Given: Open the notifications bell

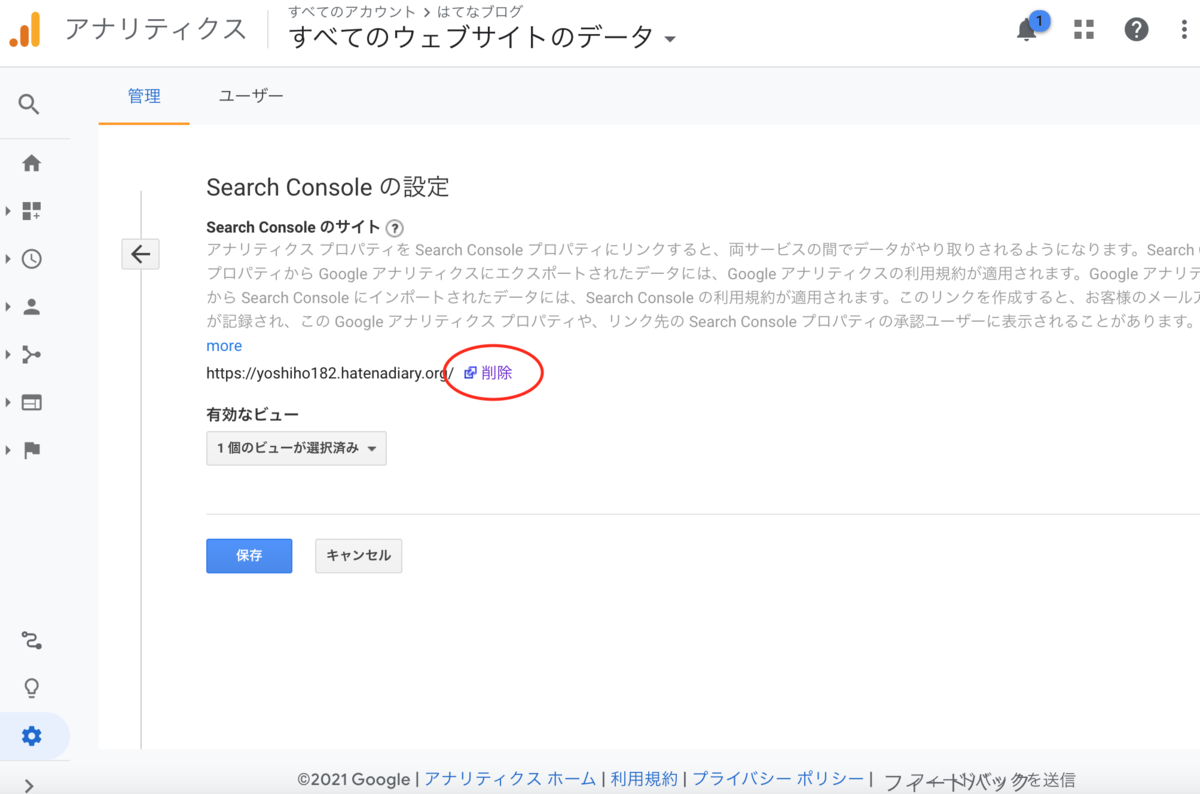Looking at the screenshot, I should [1027, 30].
